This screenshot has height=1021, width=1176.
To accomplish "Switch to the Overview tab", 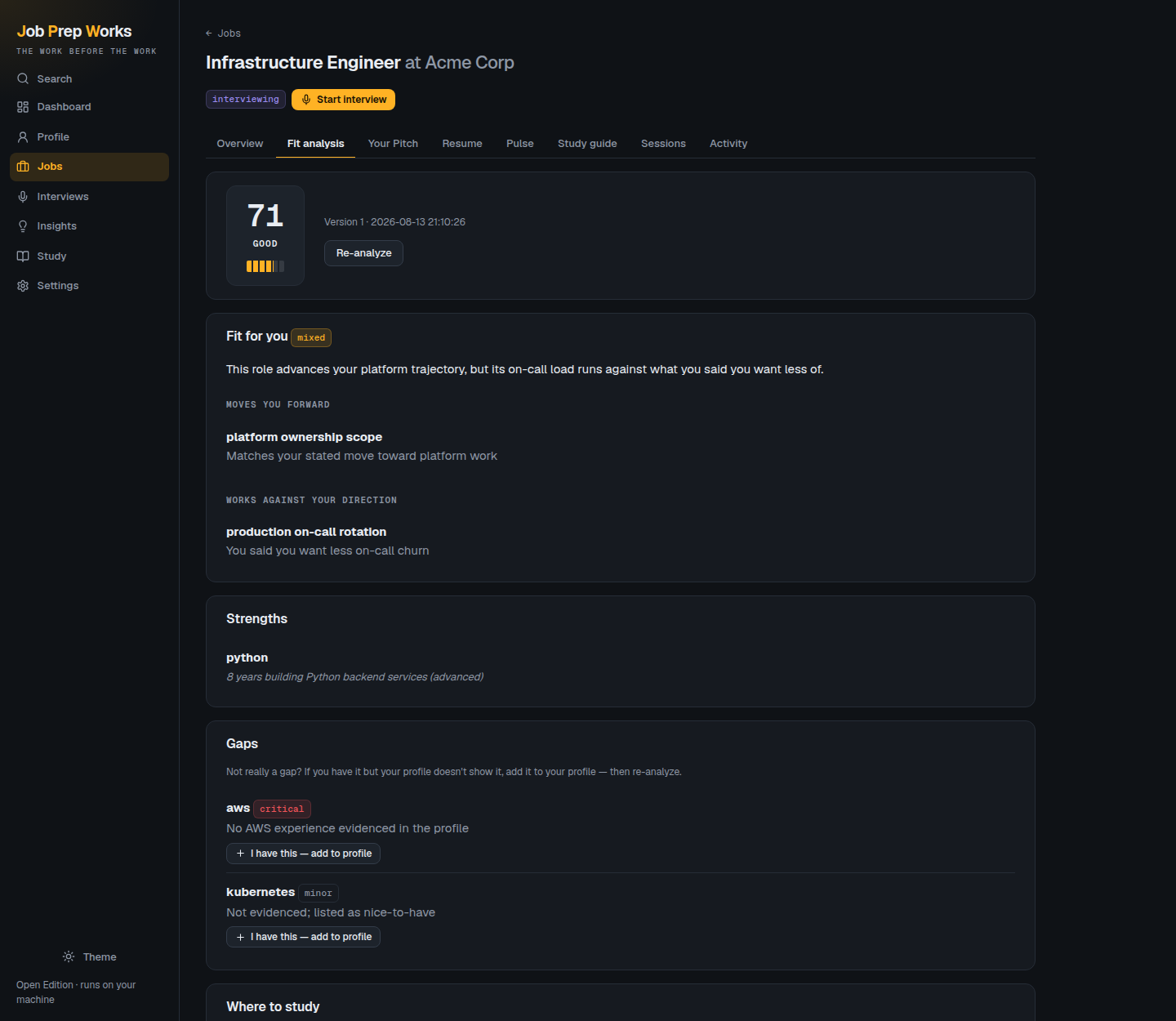I will pyautogui.click(x=240, y=144).
